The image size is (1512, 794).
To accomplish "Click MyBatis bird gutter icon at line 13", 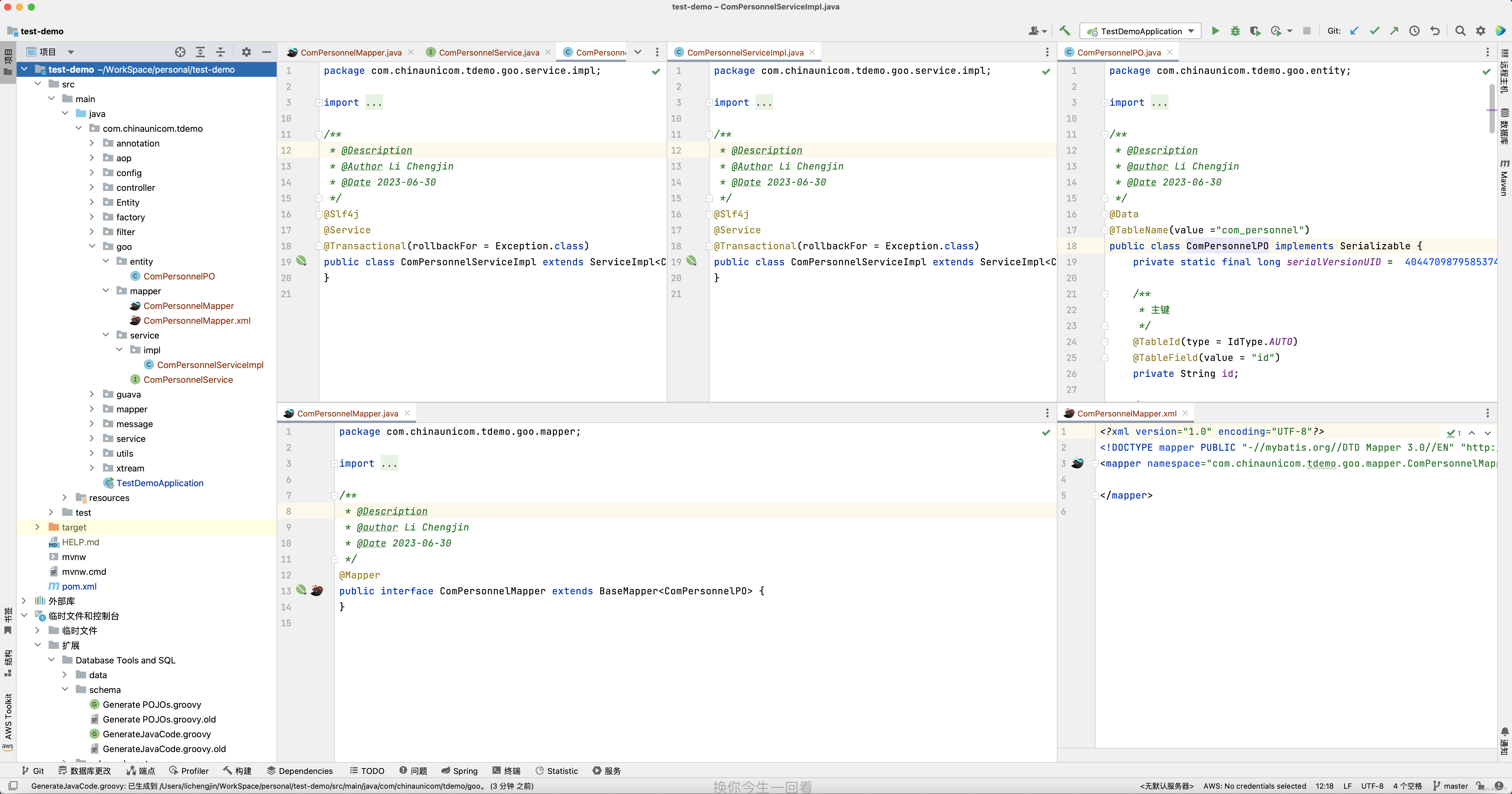I will point(317,590).
